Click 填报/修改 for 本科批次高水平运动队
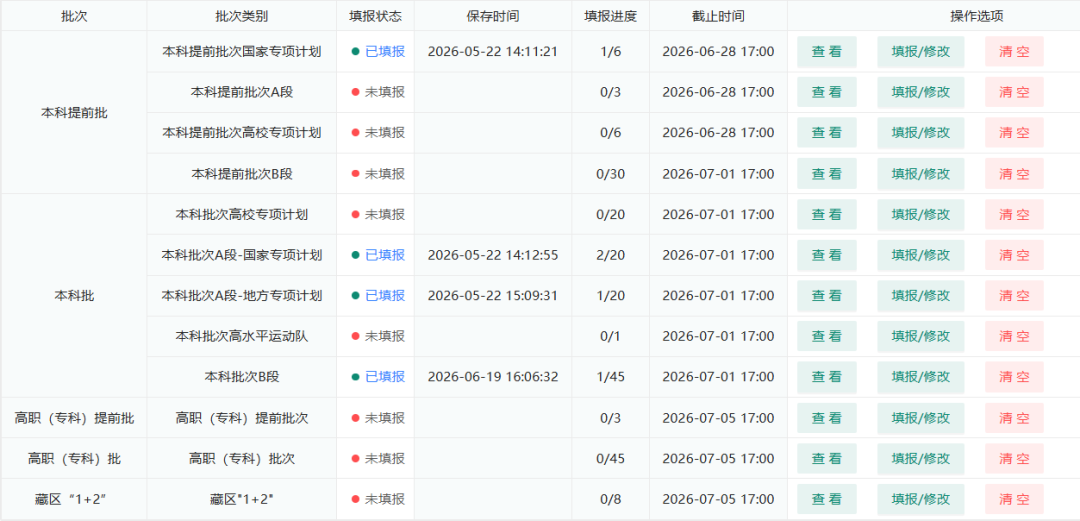The image size is (1080, 521). (920, 336)
